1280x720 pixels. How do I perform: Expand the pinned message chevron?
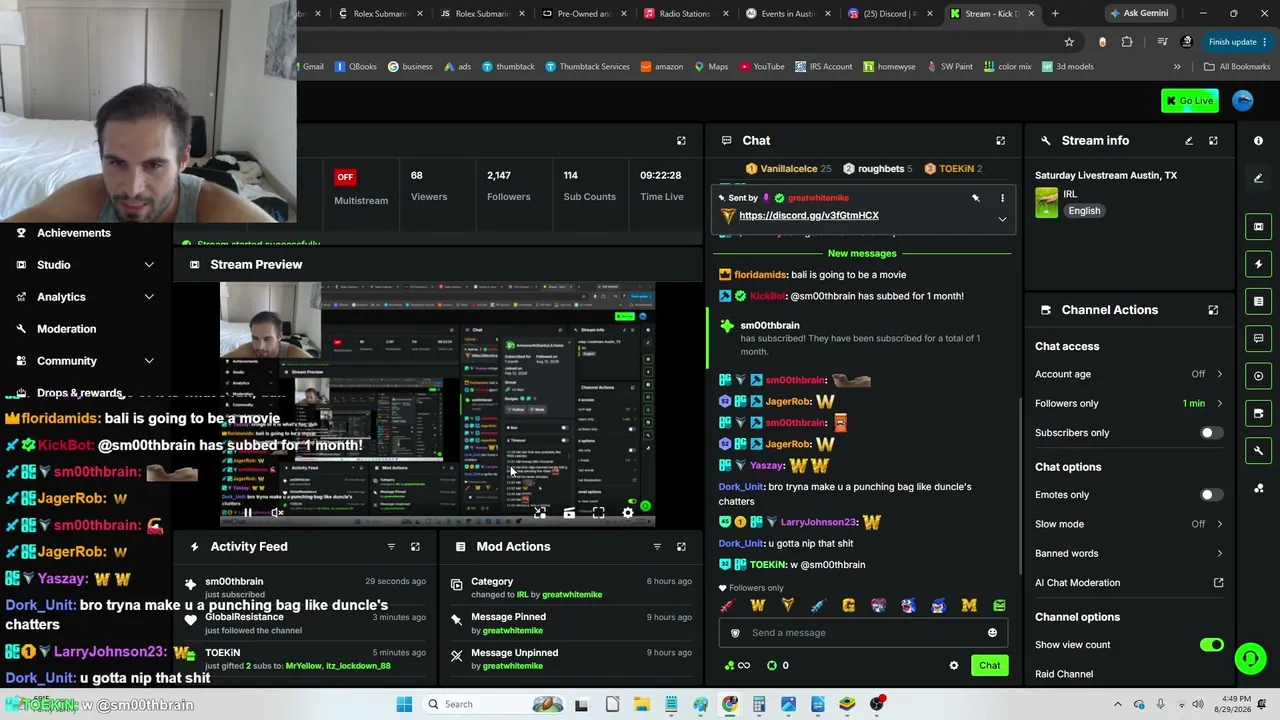tap(1002, 219)
